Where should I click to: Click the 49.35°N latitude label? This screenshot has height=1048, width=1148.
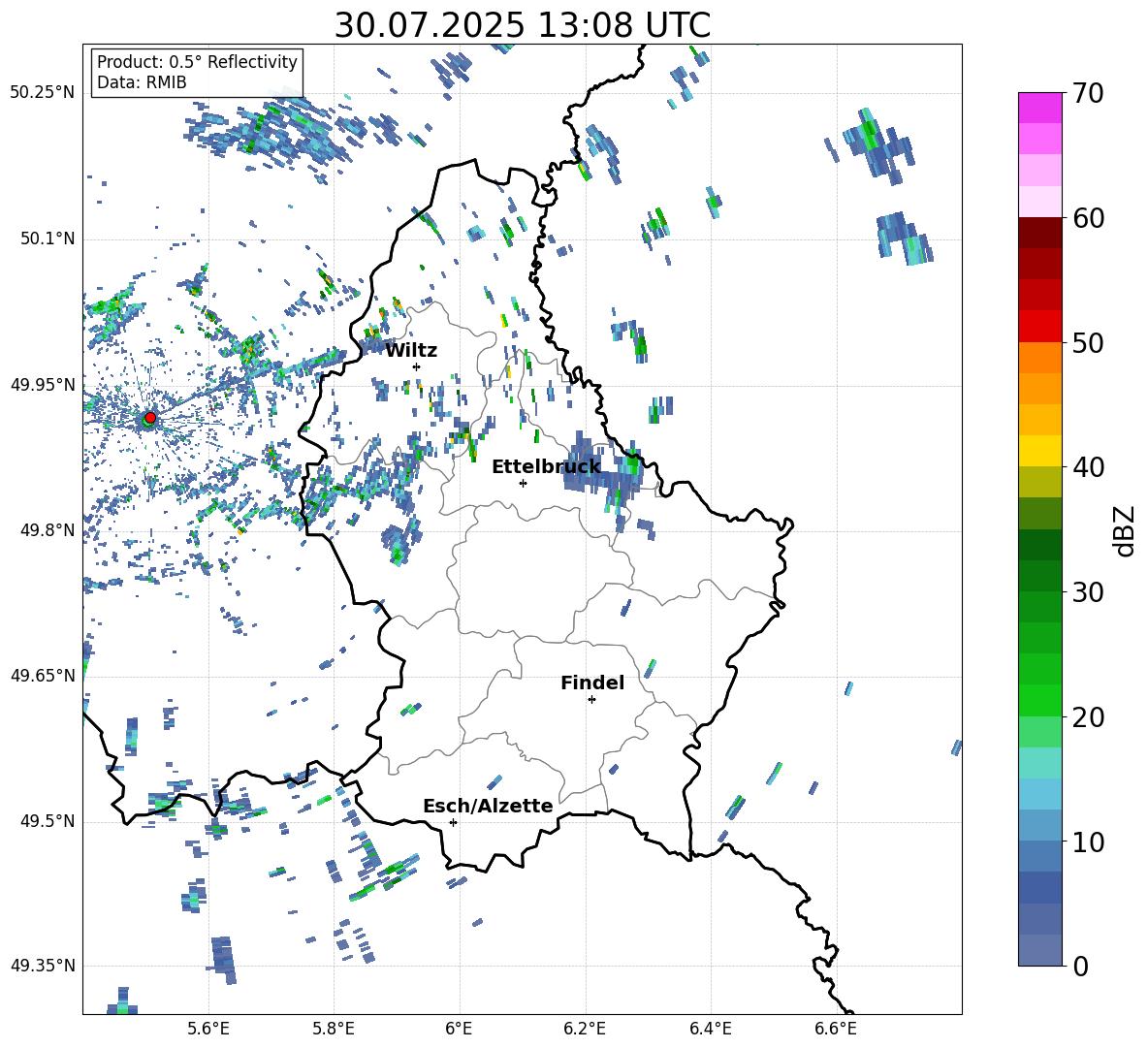point(43,966)
